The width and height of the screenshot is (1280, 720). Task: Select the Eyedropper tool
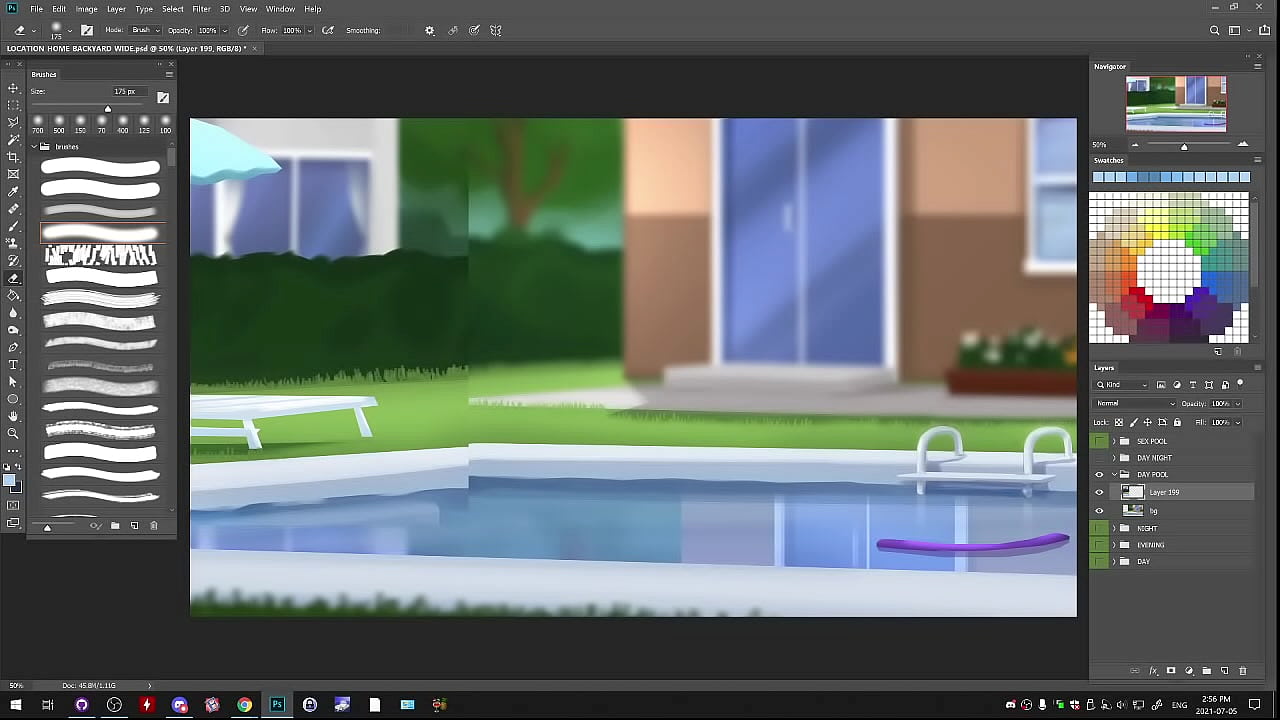[13, 192]
